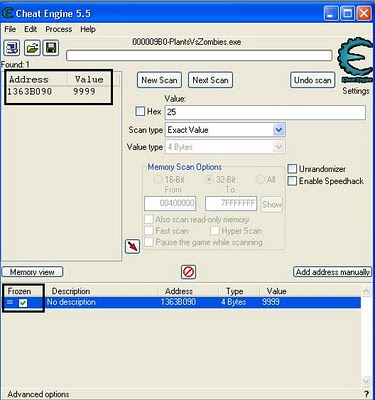Open the Value type dropdown
Screen dimensions: 375x400
click(x=279, y=147)
